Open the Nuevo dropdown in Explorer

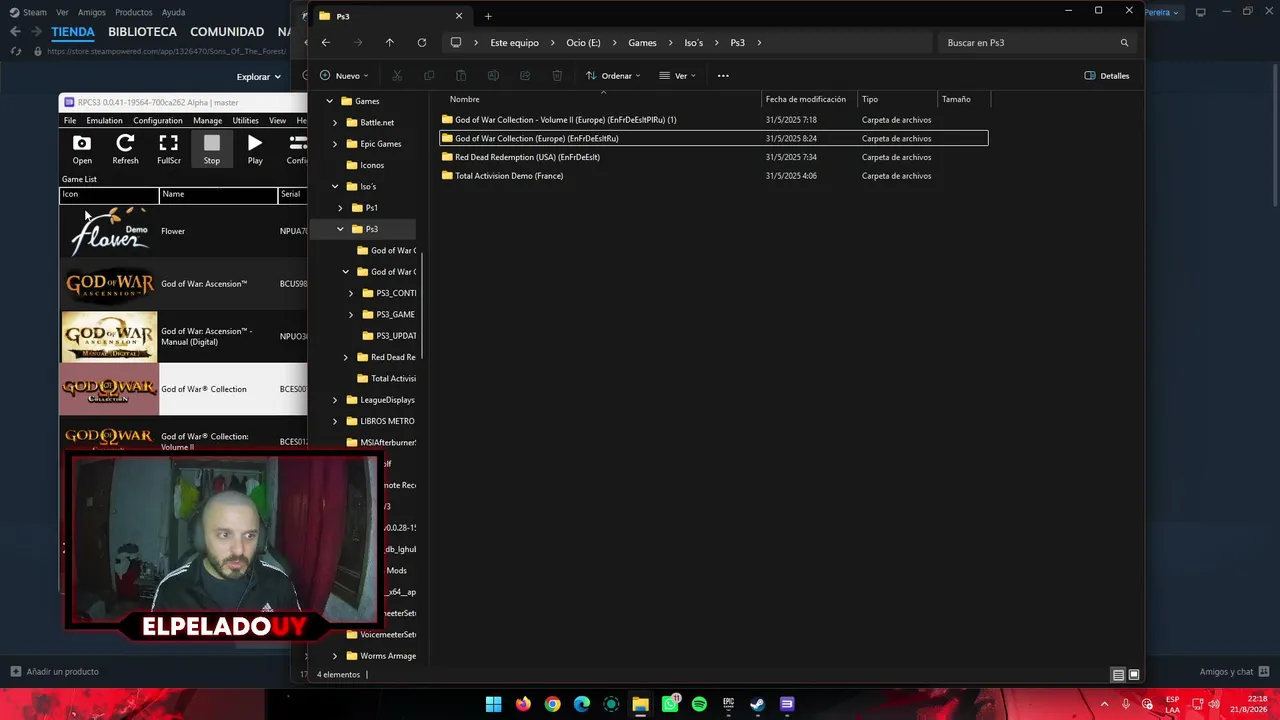tap(344, 76)
